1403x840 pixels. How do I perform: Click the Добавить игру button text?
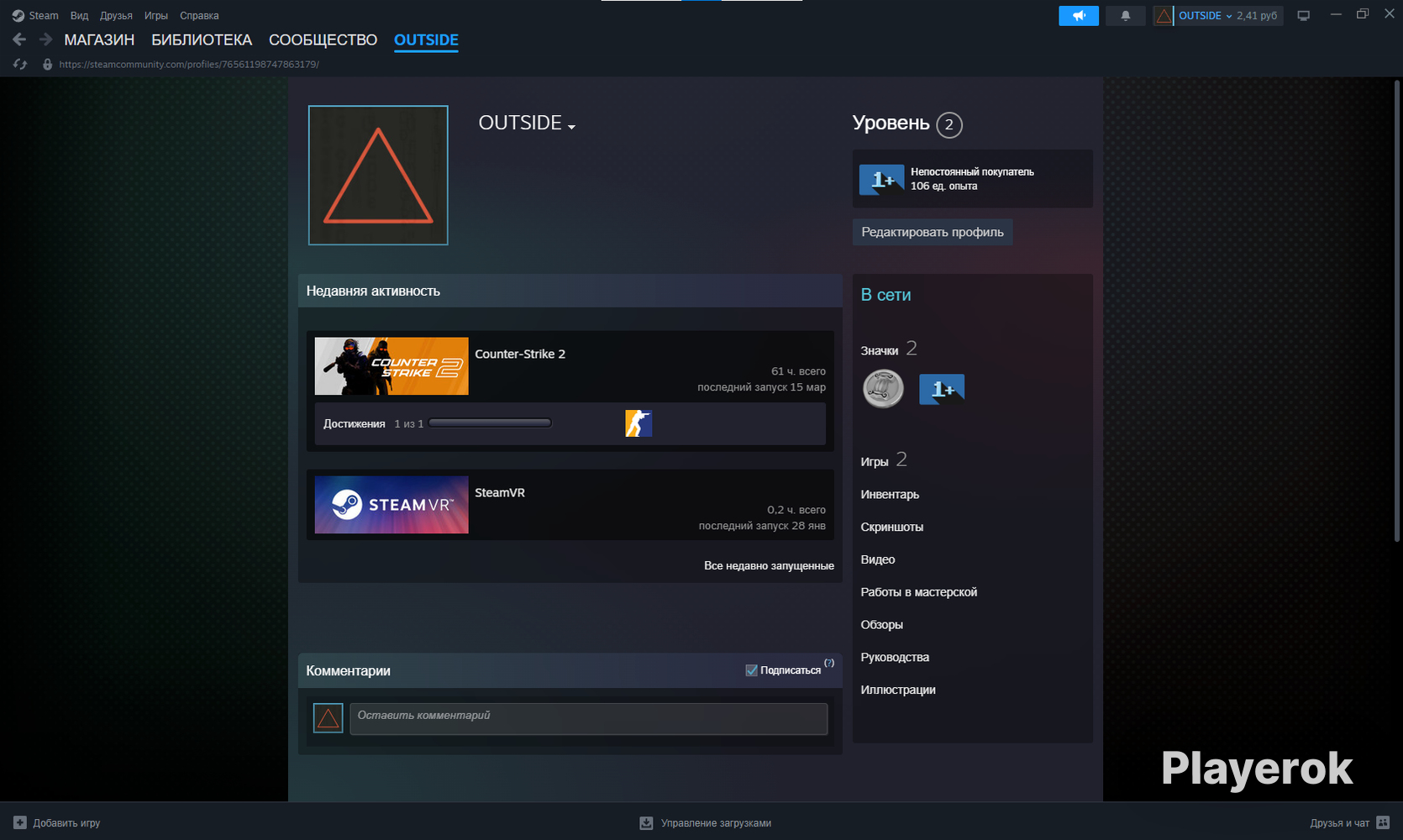click(66, 823)
